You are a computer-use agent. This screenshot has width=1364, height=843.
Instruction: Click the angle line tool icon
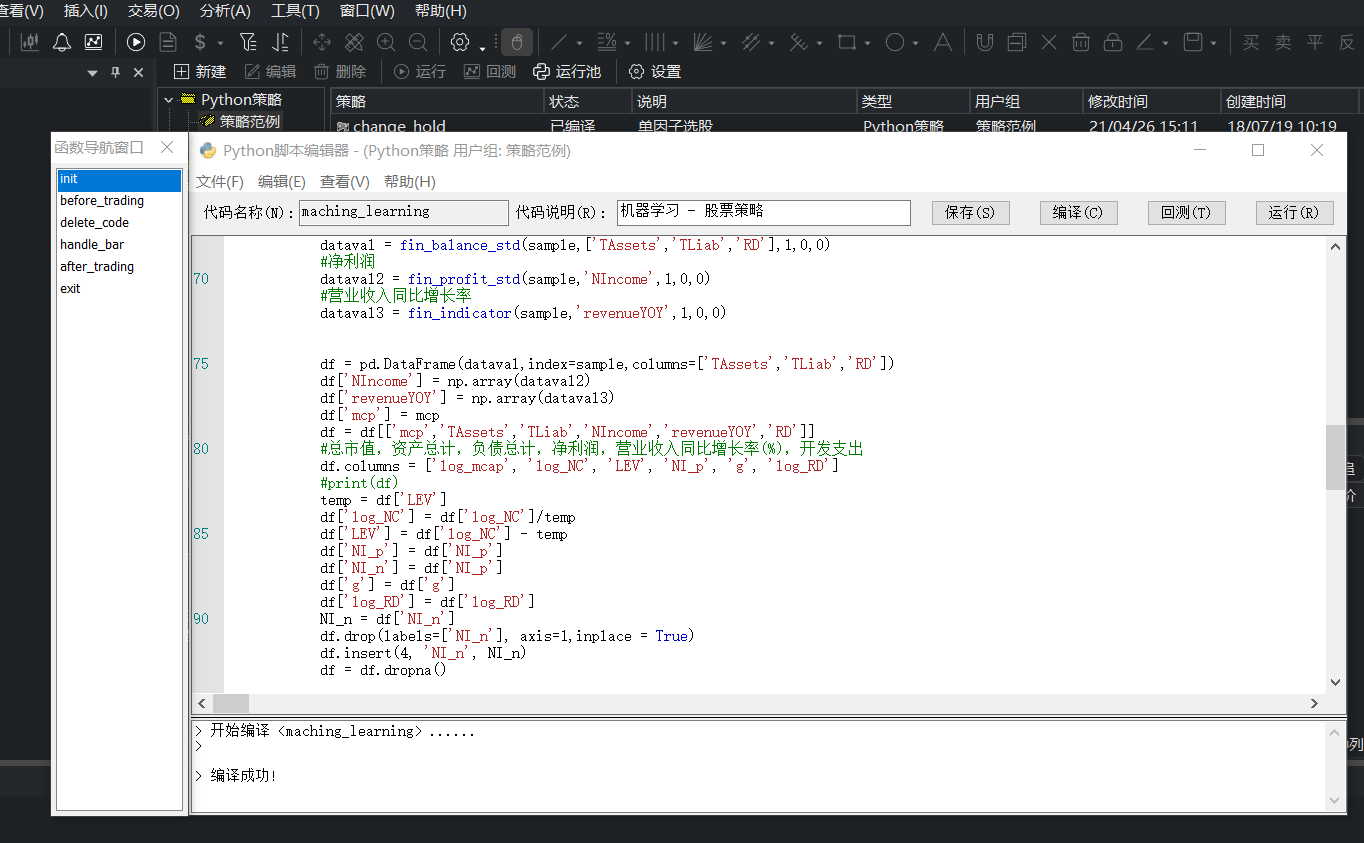click(x=1145, y=42)
